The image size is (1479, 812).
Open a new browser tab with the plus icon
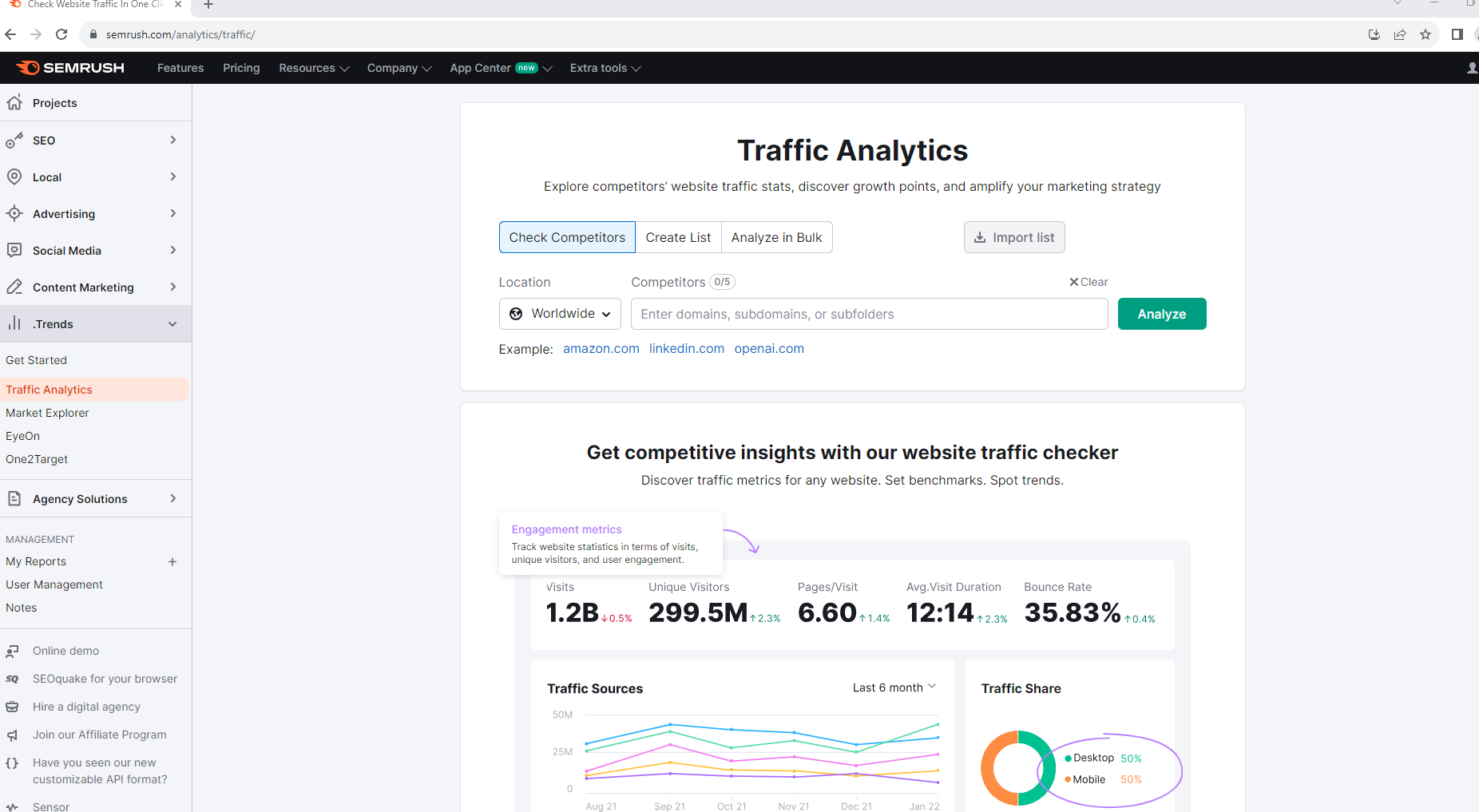click(x=208, y=5)
